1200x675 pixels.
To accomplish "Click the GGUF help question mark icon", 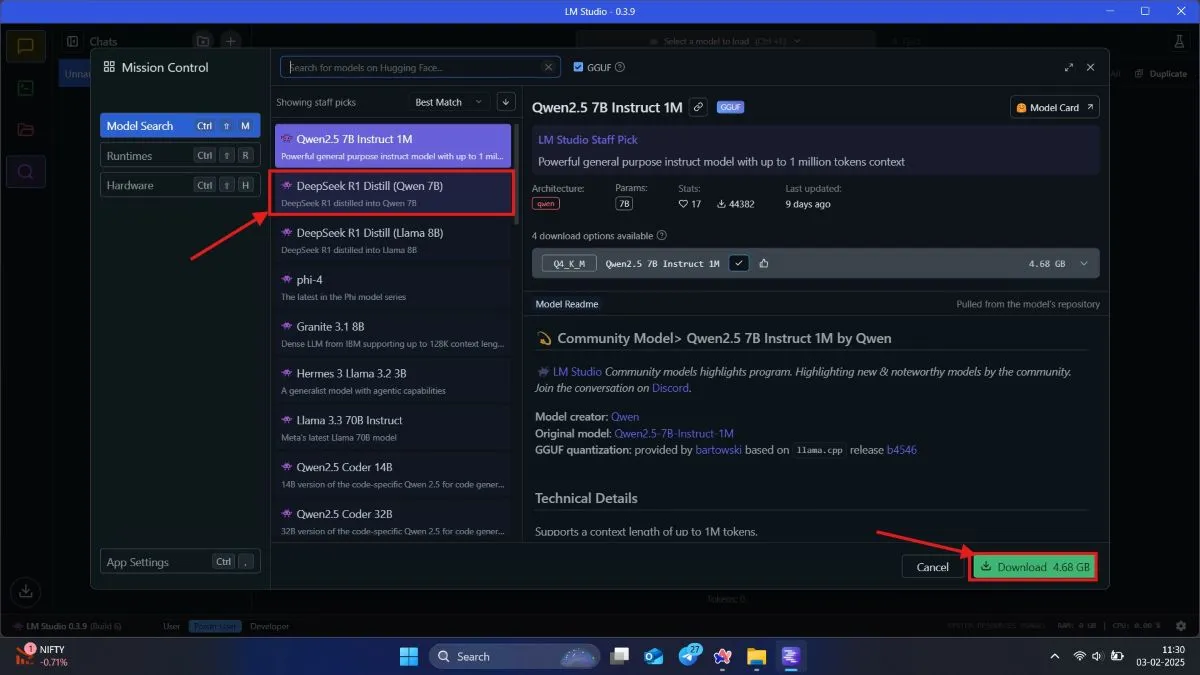I will pos(620,67).
